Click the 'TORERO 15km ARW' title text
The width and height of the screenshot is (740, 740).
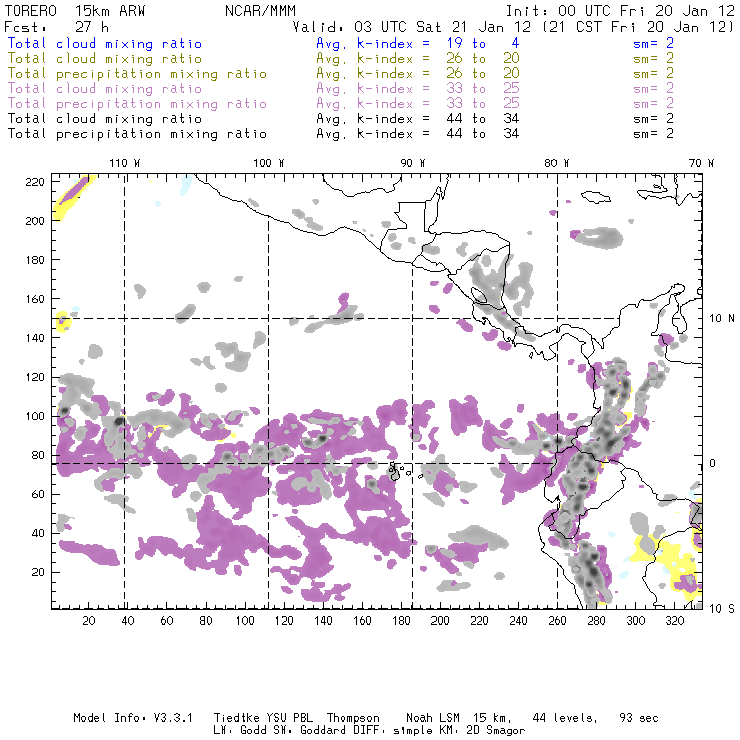[x=75, y=11]
